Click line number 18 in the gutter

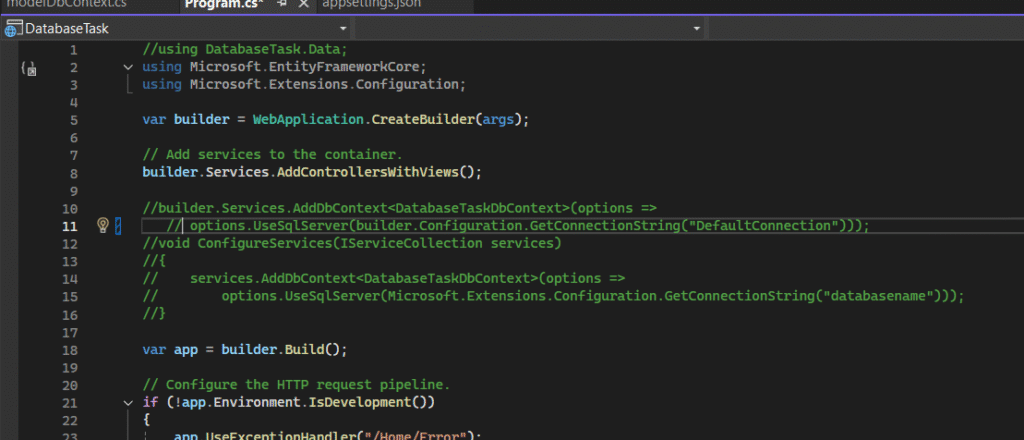(70, 349)
